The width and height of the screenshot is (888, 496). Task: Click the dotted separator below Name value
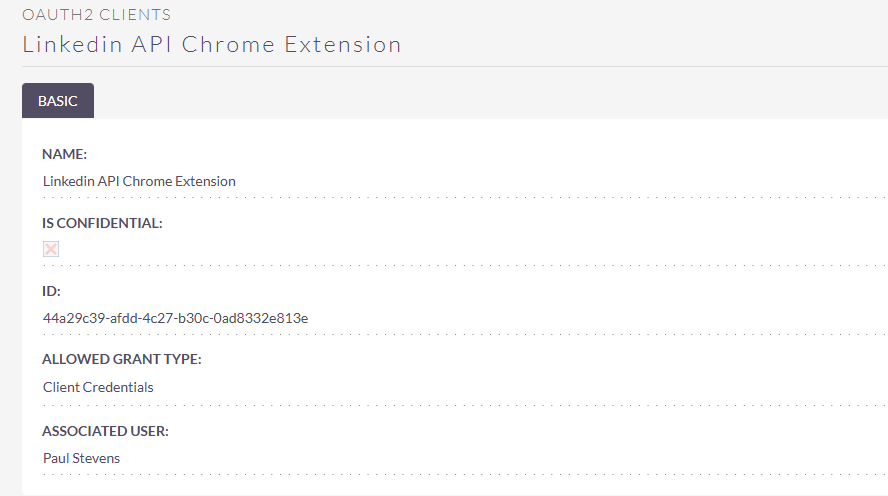(x=465, y=198)
